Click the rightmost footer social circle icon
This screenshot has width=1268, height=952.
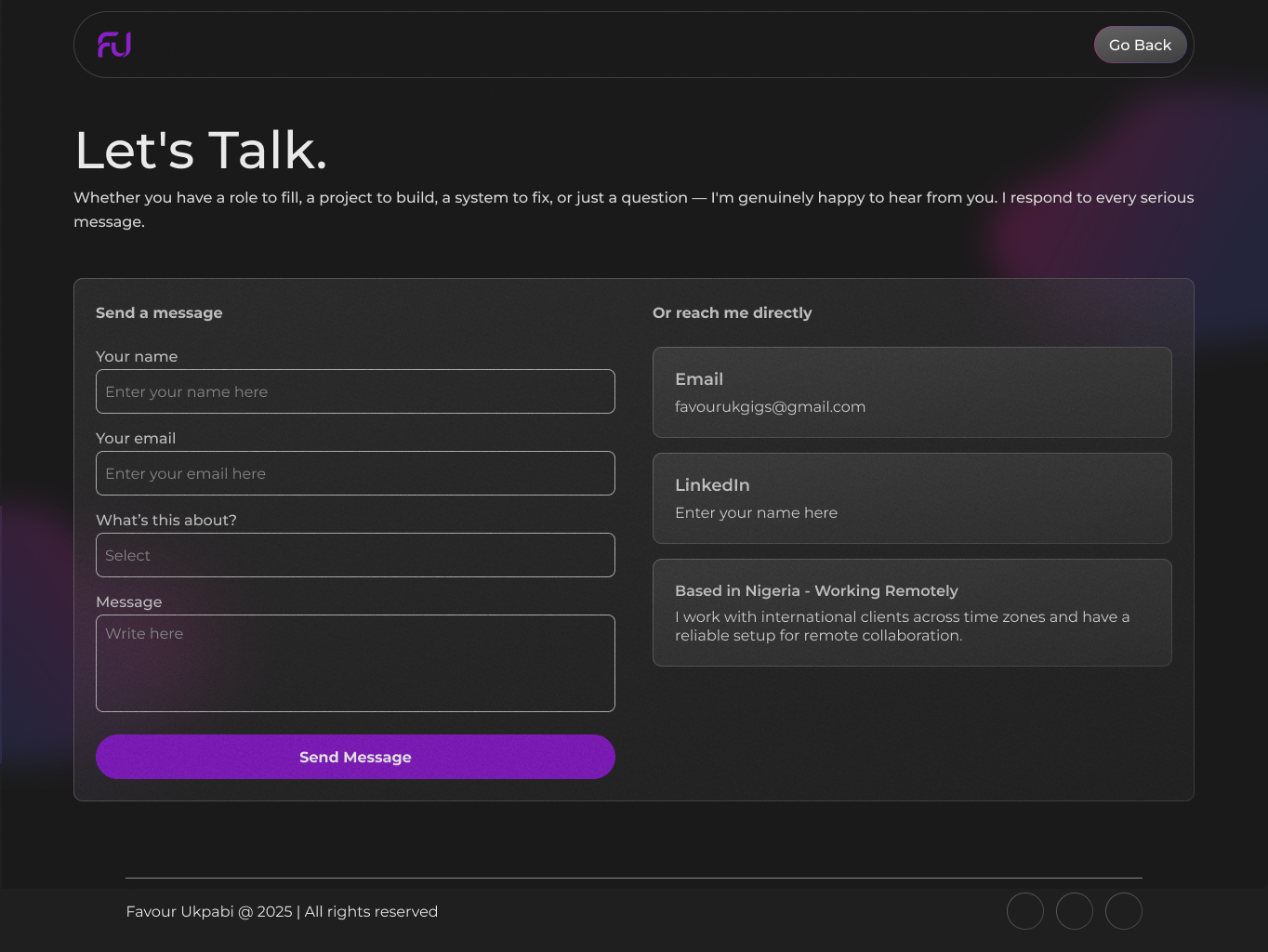(x=1124, y=911)
